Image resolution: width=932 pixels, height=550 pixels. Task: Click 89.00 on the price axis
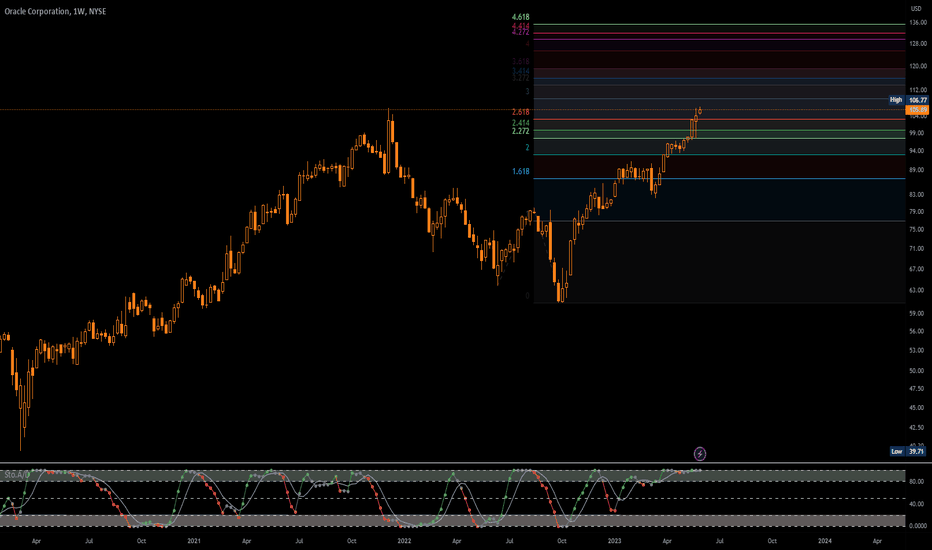916,170
